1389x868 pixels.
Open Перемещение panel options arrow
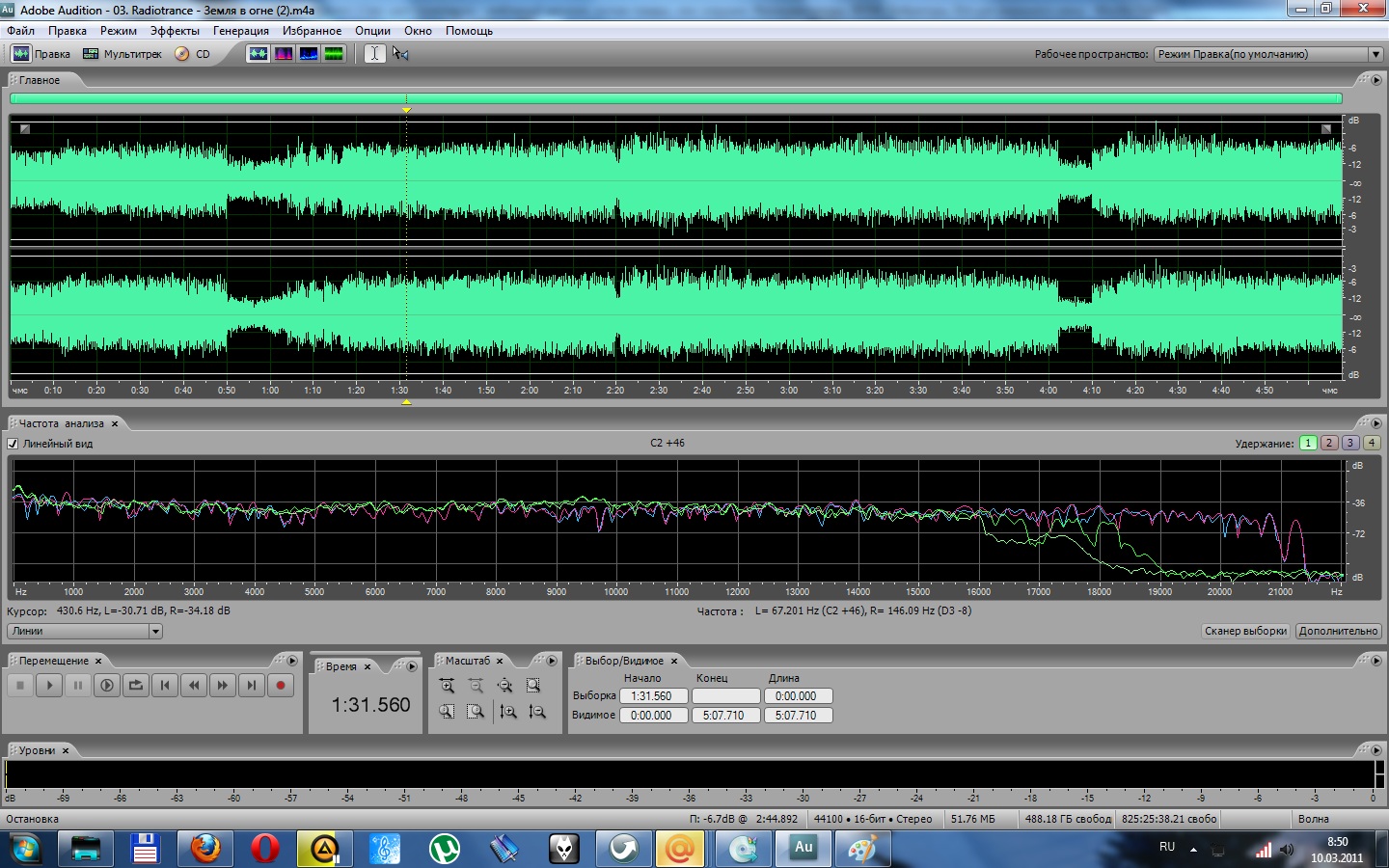pyautogui.click(x=291, y=661)
